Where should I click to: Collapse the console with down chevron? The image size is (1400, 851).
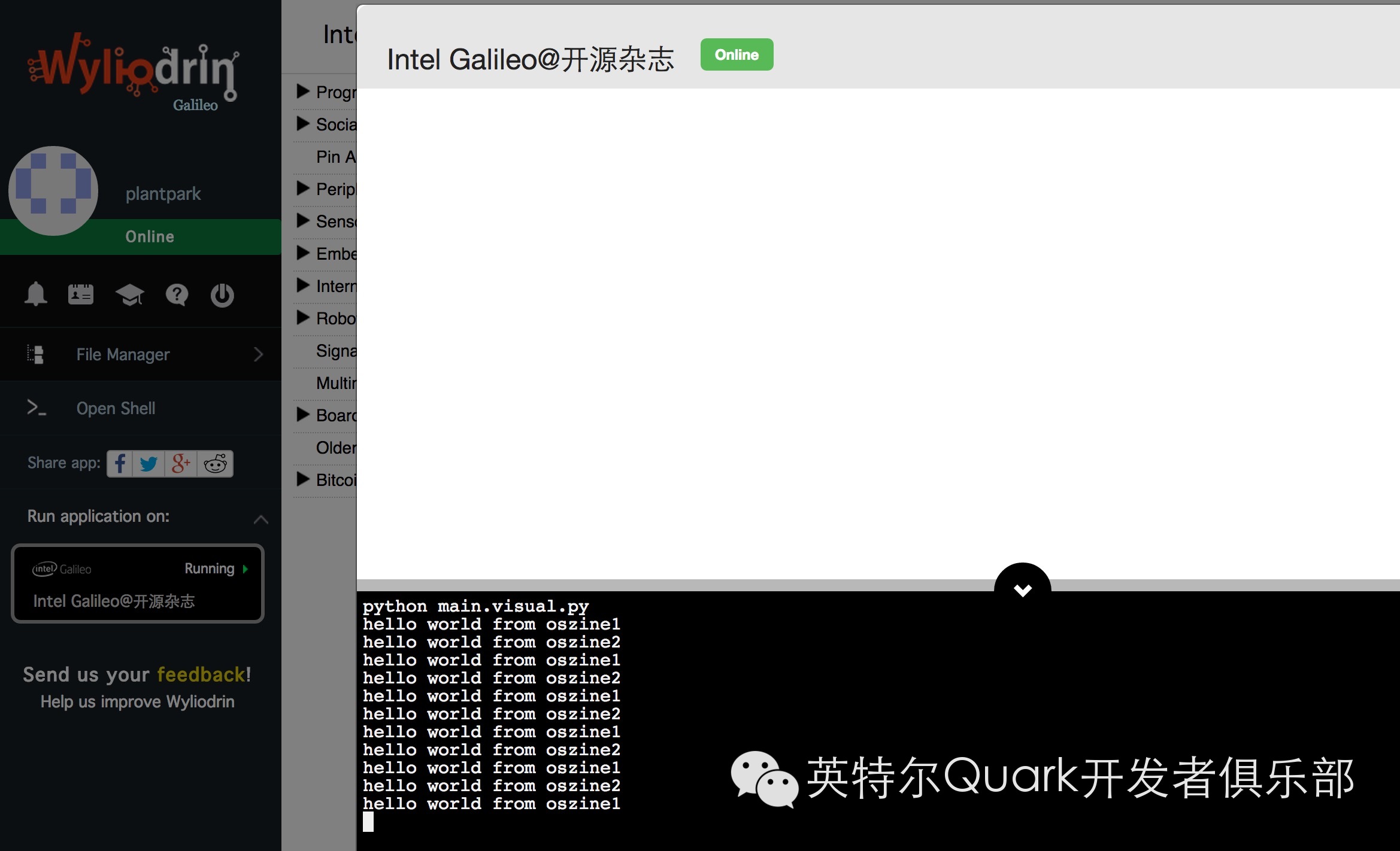1022,589
